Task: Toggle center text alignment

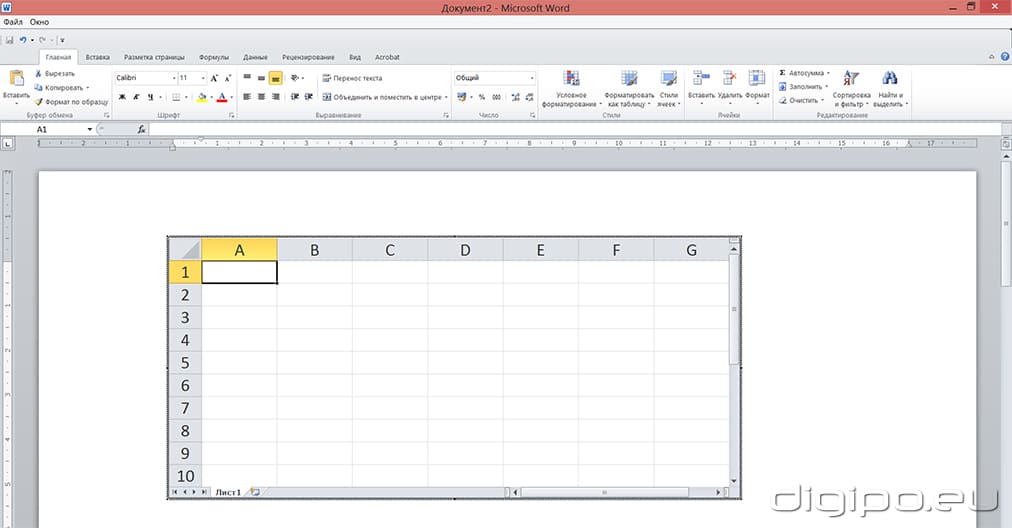Action: coord(261,97)
